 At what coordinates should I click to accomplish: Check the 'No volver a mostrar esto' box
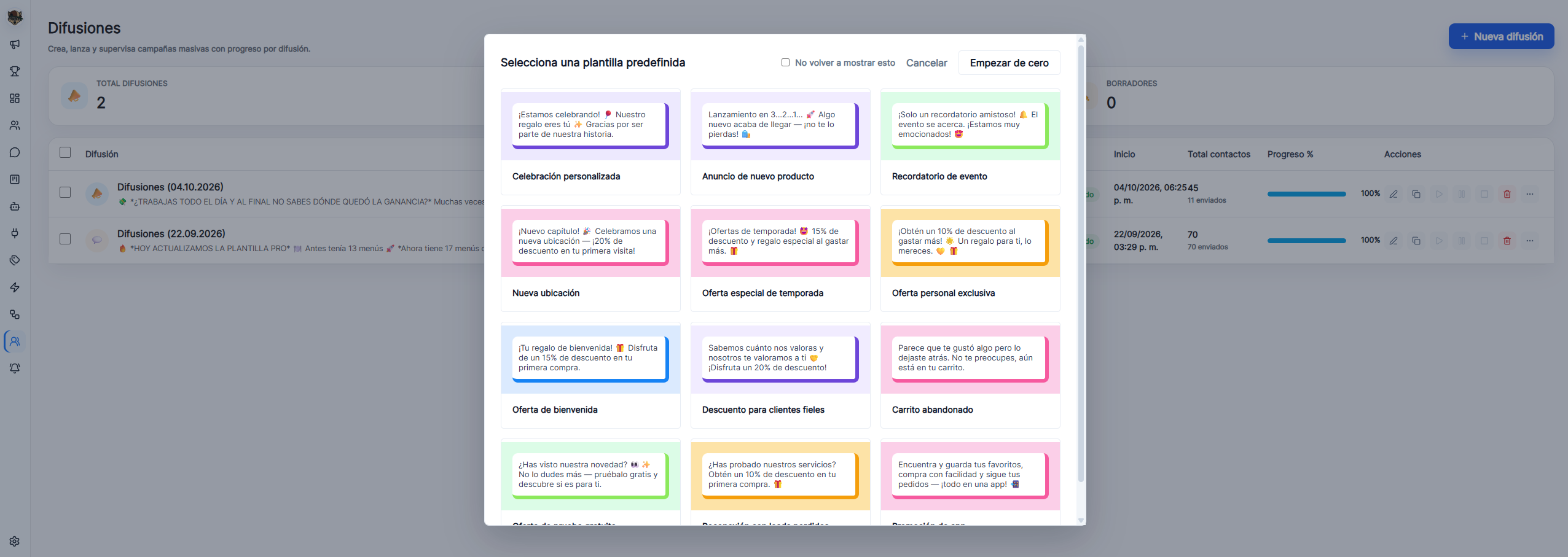[785, 63]
